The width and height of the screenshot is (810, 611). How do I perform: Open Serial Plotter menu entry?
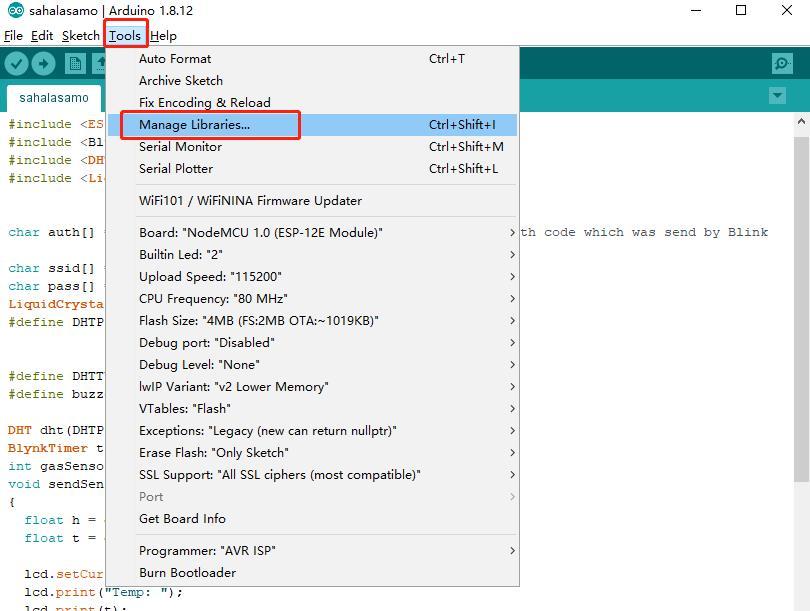(x=312, y=168)
